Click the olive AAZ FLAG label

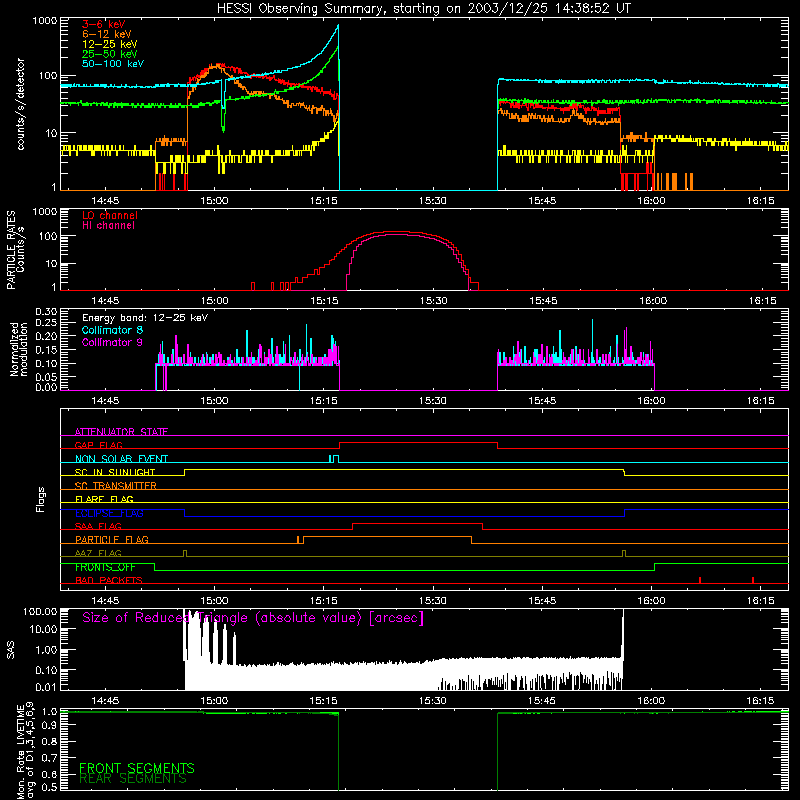click(x=98, y=553)
